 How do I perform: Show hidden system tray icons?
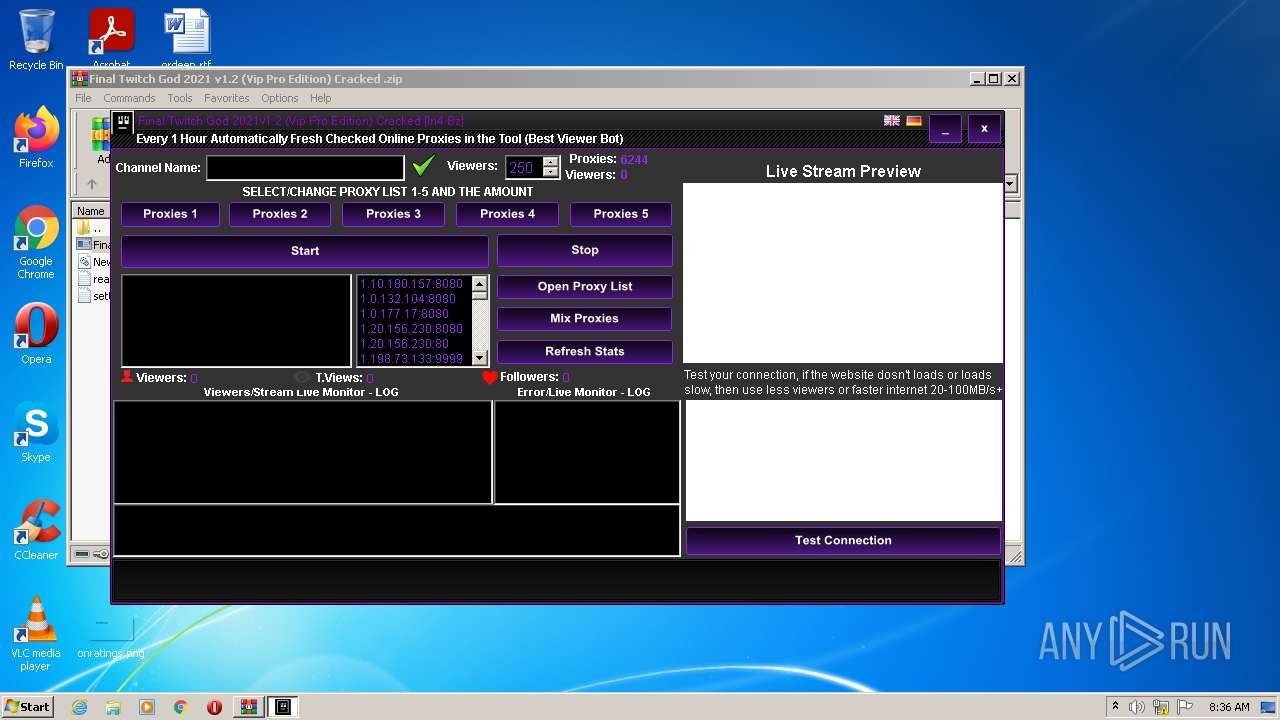click(x=1115, y=707)
